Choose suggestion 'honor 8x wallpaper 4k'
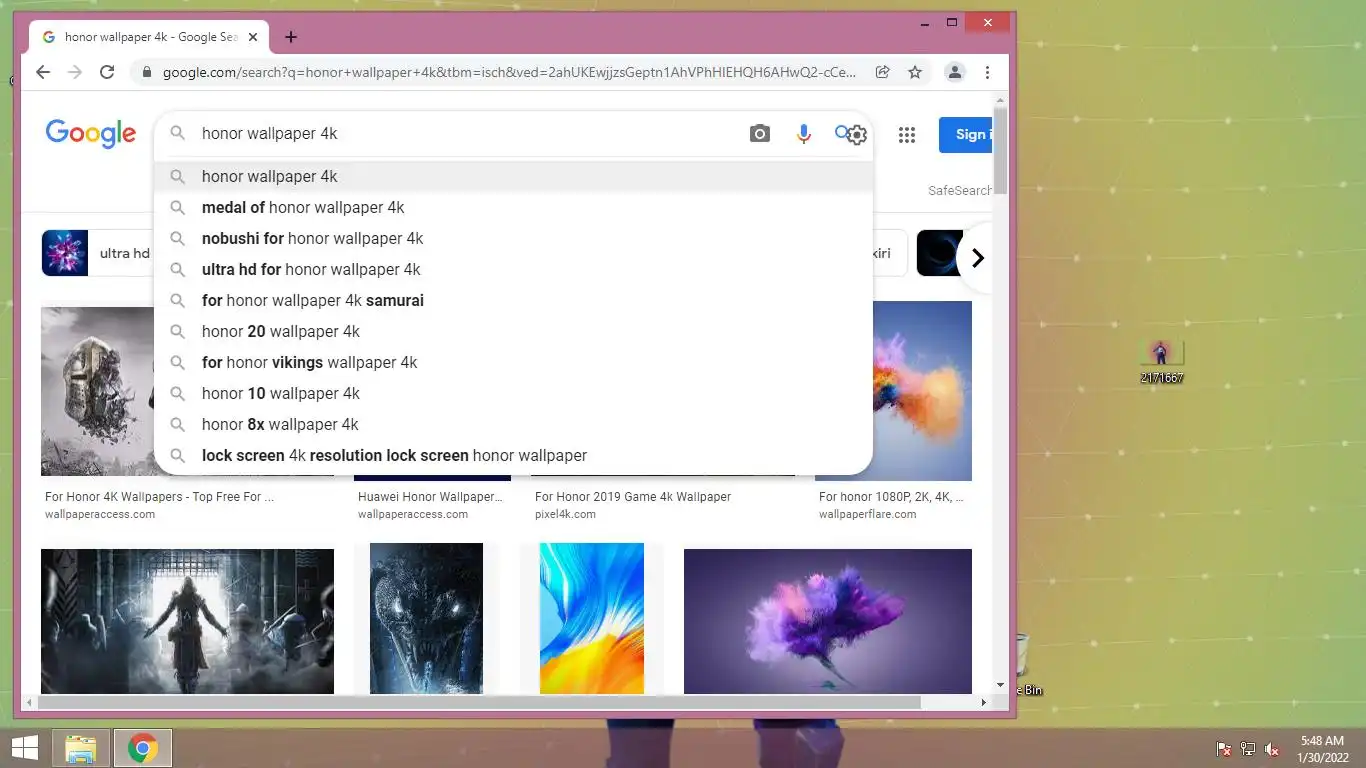This screenshot has width=1366, height=768. pyautogui.click(x=513, y=424)
